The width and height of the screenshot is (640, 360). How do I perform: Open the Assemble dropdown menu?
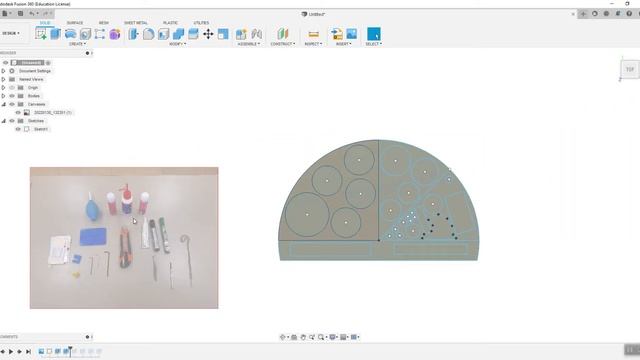(249, 44)
